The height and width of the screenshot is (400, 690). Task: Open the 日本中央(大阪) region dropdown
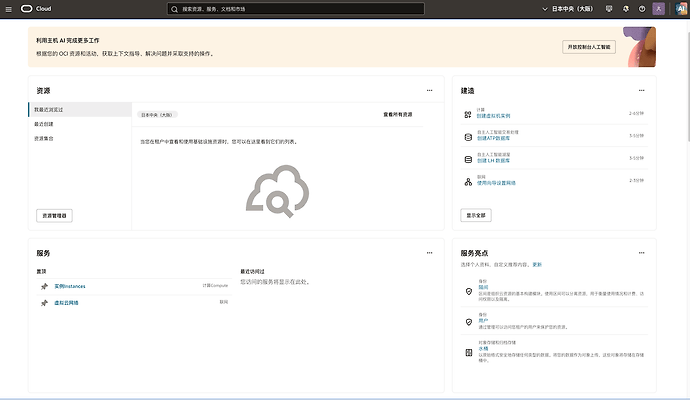[568, 9]
